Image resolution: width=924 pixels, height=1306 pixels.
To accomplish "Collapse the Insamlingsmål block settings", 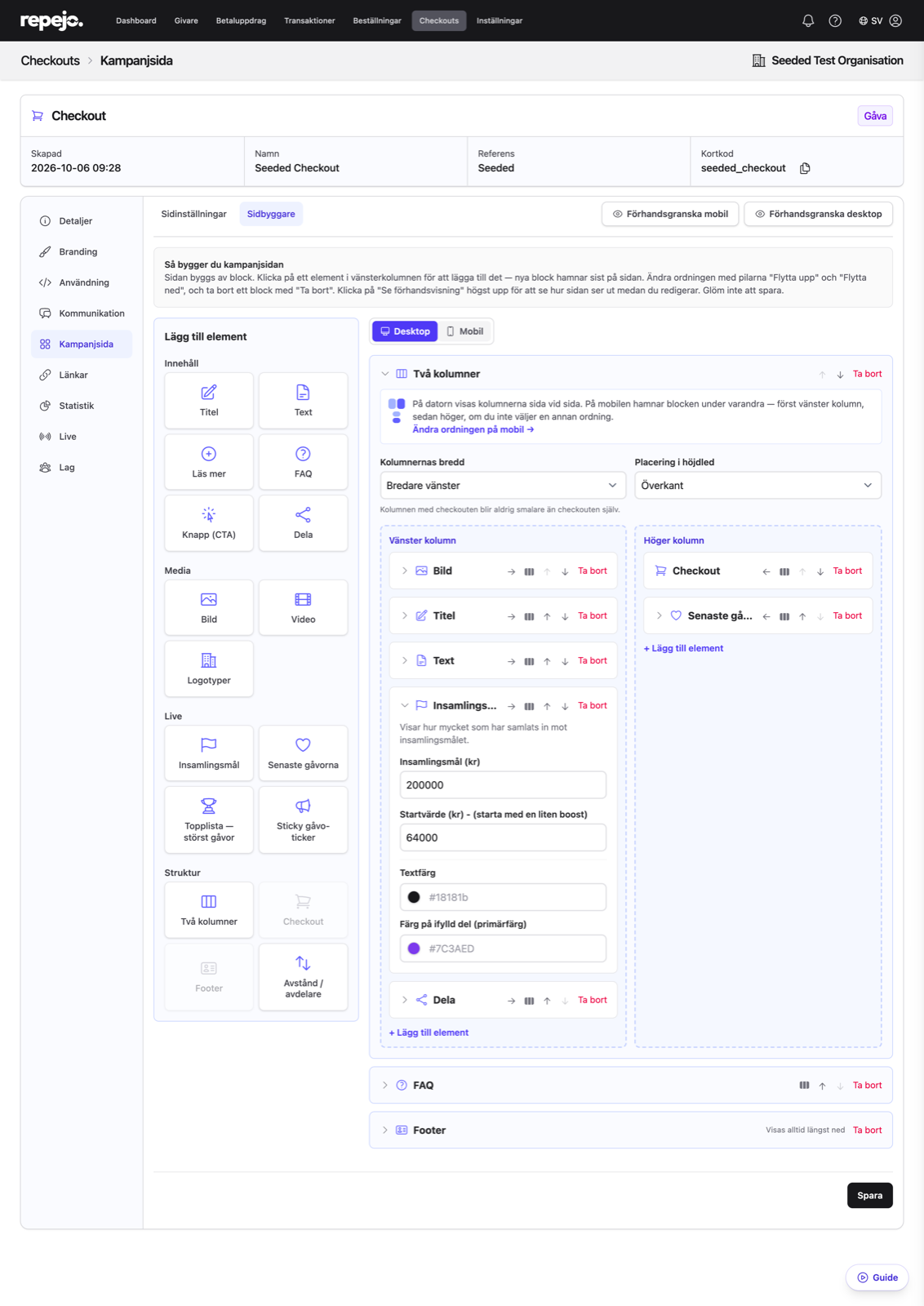I will pyautogui.click(x=405, y=705).
